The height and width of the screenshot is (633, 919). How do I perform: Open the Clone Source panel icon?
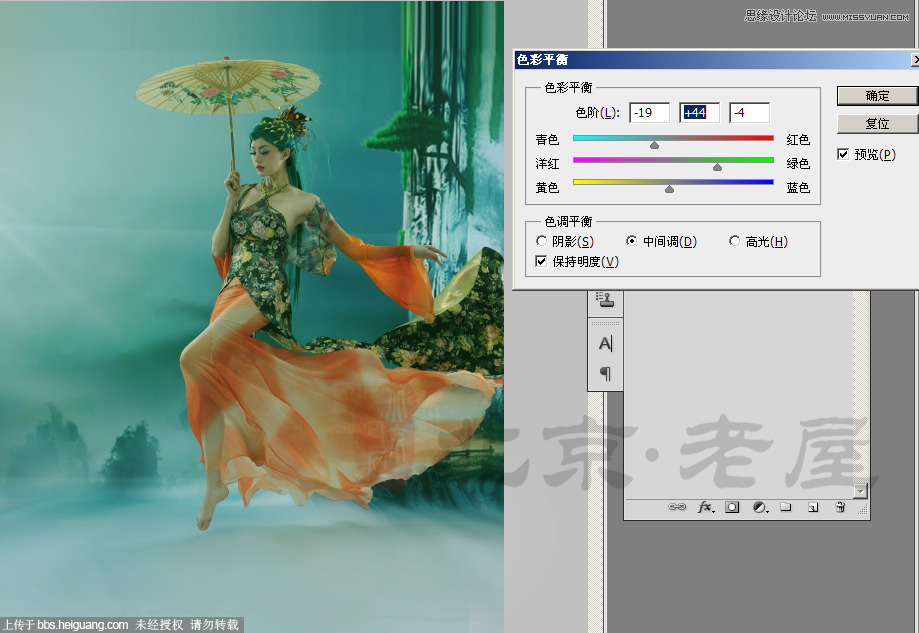[x=605, y=300]
